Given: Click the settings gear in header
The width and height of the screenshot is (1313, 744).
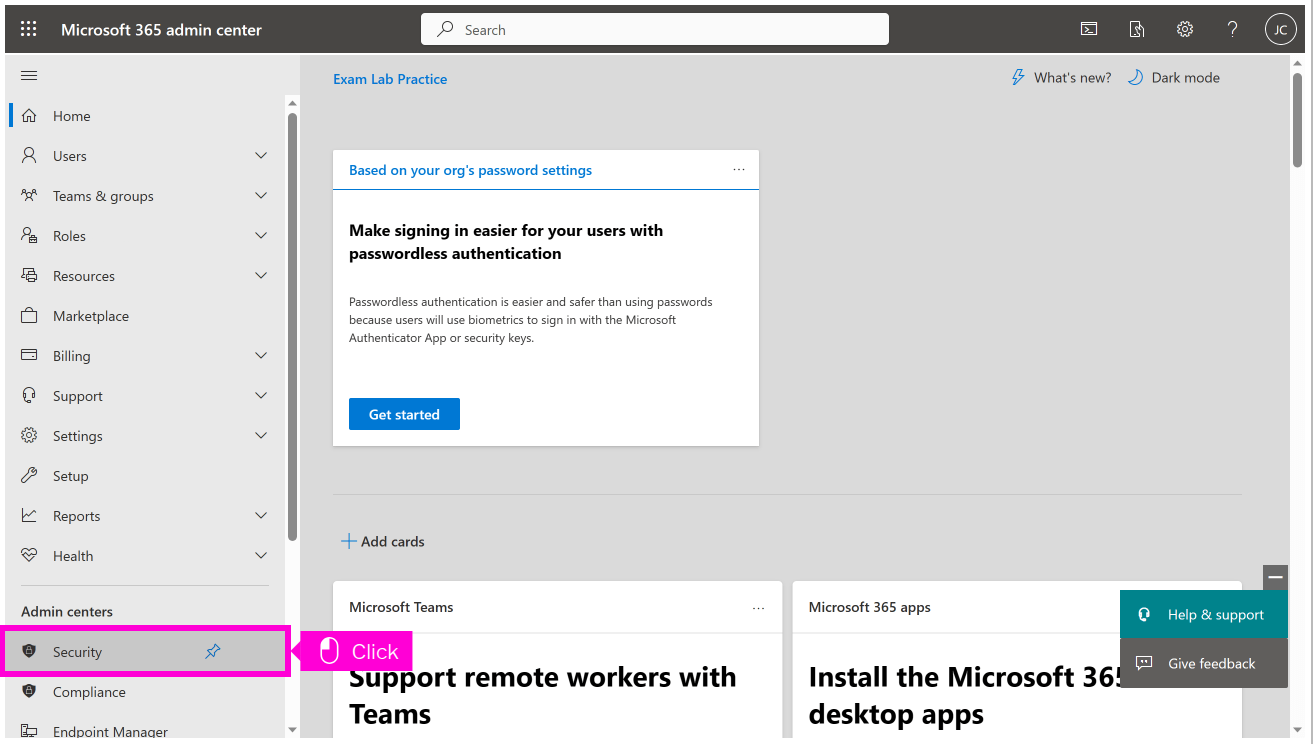Looking at the screenshot, I should click(1185, 29).
